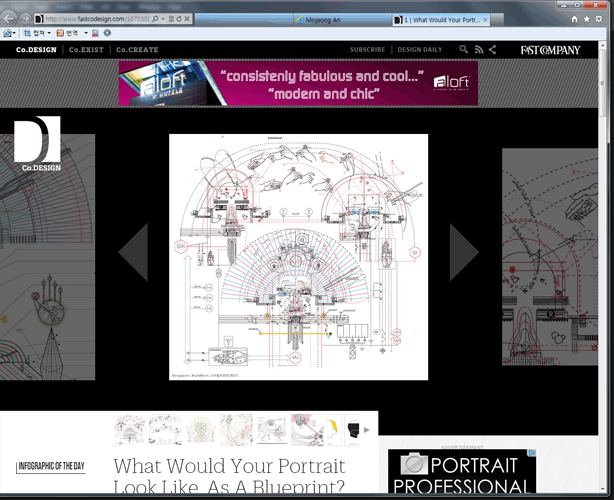614x500 pixels.
Task: Expand the 번역 translate dropdown arrow
Action: 86,33
